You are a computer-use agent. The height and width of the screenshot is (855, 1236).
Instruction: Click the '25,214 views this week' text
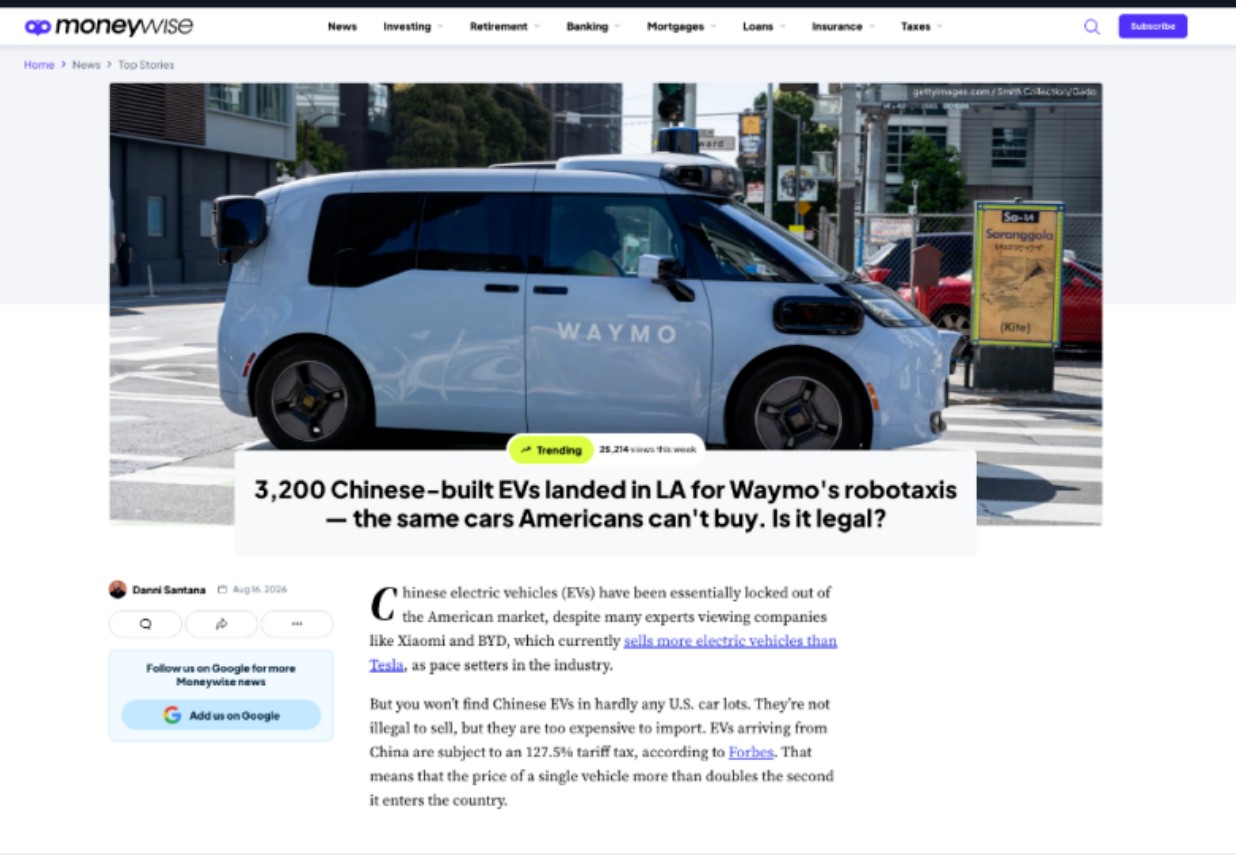[648, 450]
